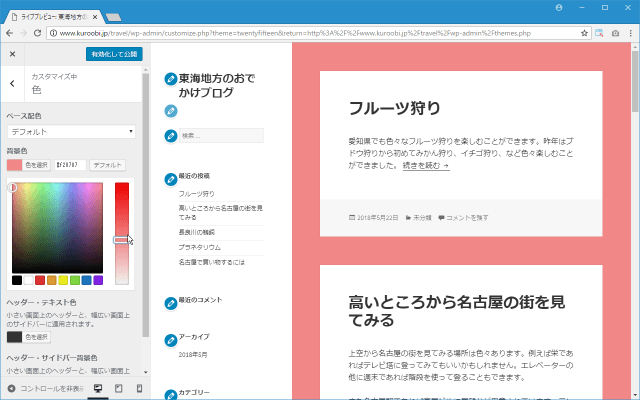This screenshot has height=400, width=640.
Task: Pick the purple palette swatch
Action: pyautogui.click(x=98, y=280)
